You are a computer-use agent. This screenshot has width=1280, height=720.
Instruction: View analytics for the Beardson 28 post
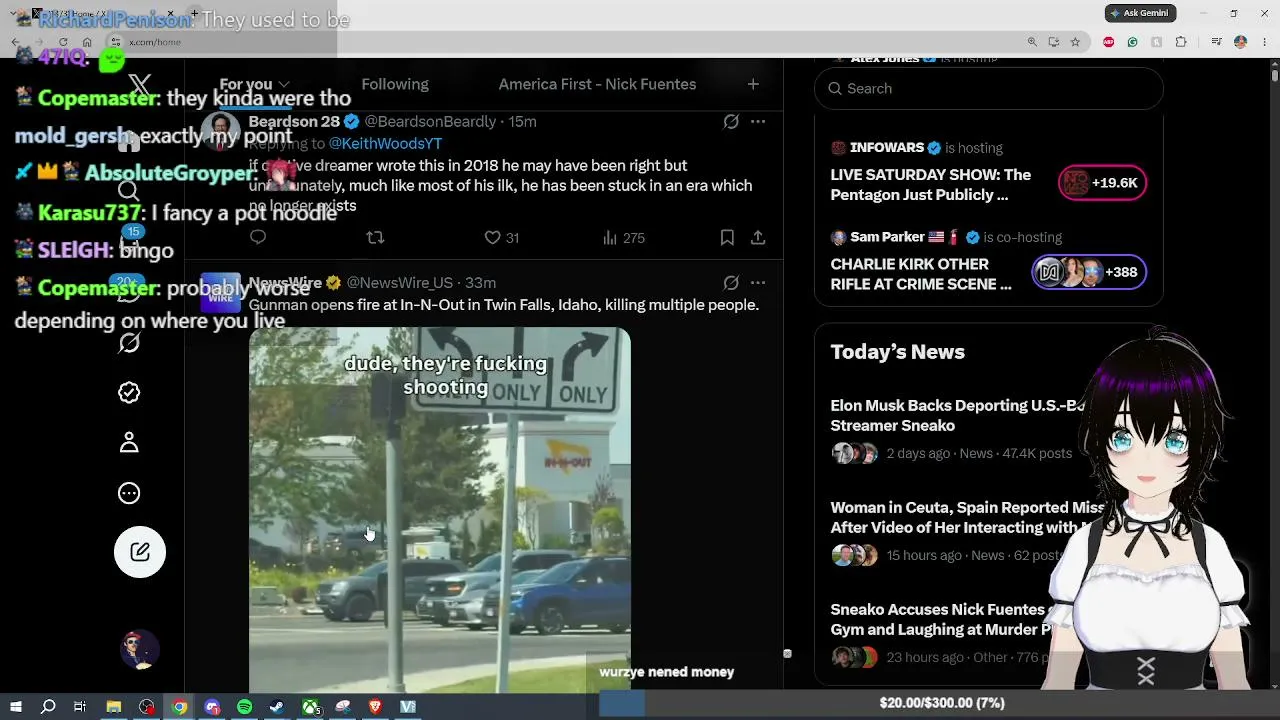coord(624,238)
